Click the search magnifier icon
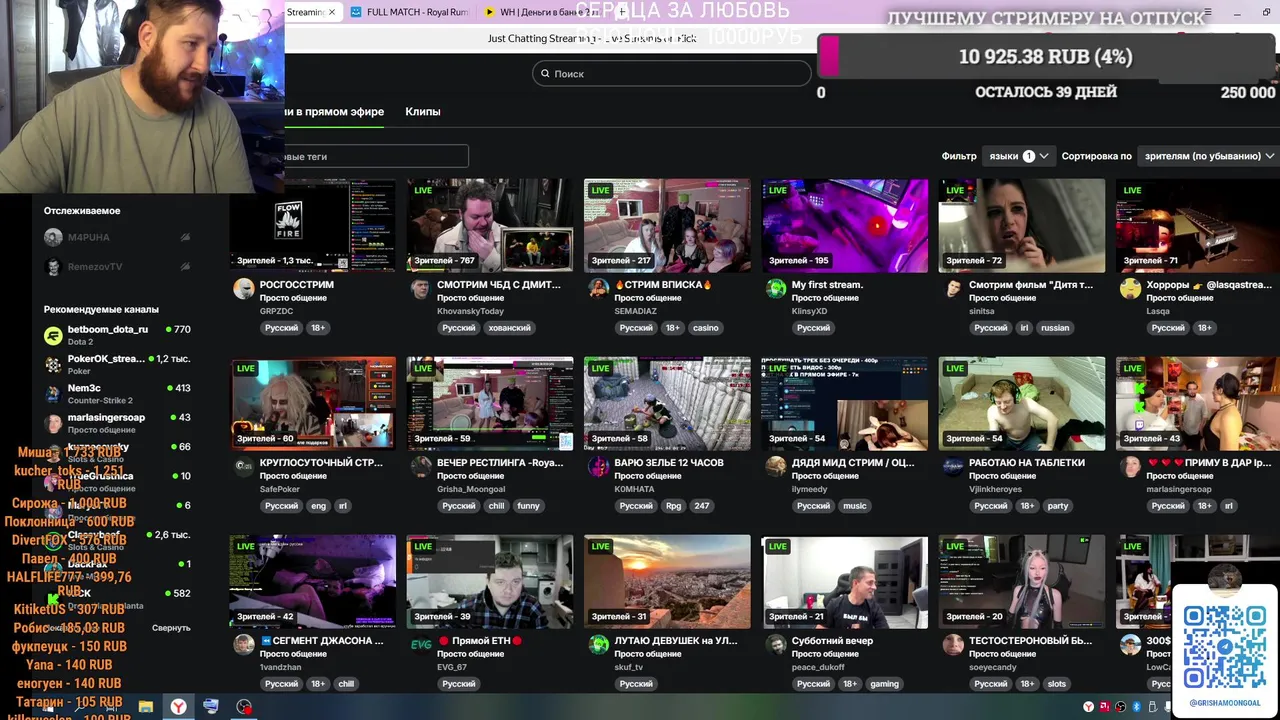Image resolution: width=1280 pixels, height=720 pixels. (x=545, y=73)
